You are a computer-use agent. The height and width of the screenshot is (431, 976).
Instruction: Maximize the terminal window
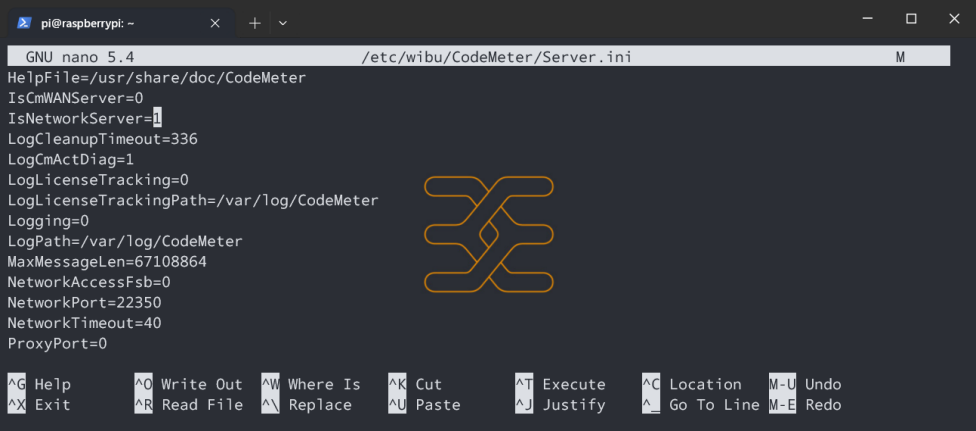911,19
